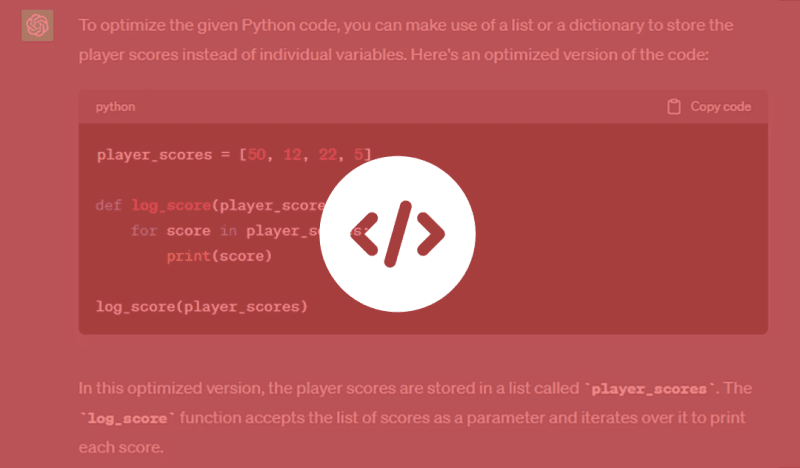Click the python language label
This screenshot has height=468, width=800.
coord(115,106)
